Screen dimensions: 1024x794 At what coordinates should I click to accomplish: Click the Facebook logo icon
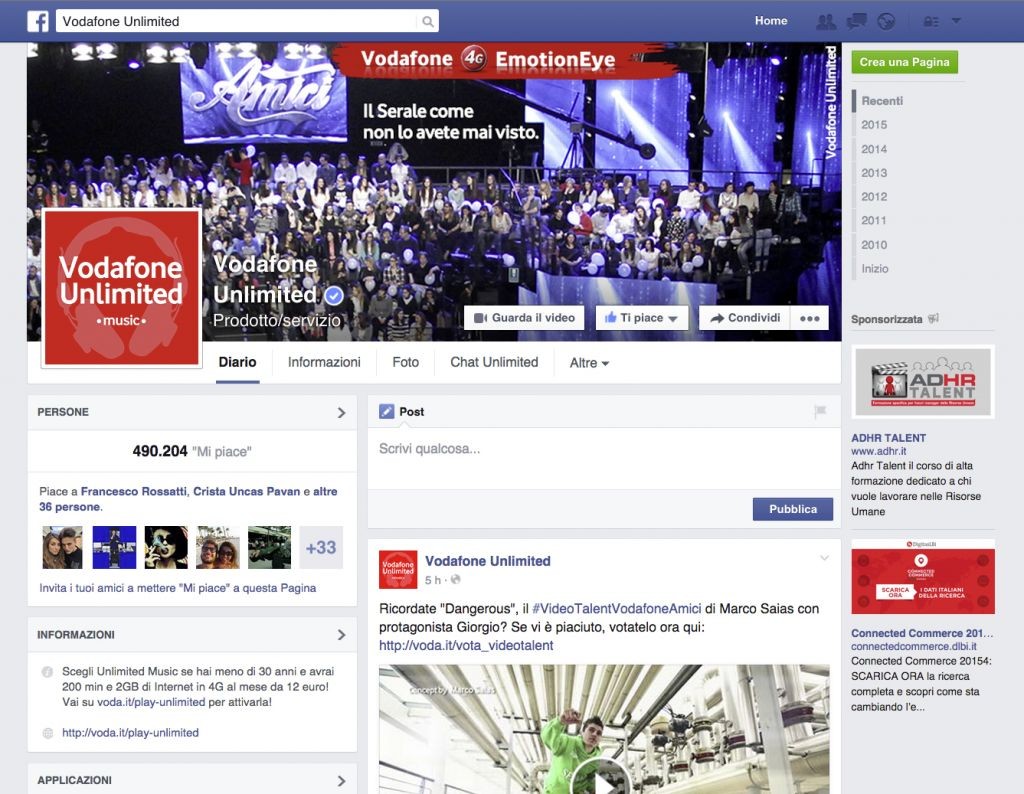[38, 21]
